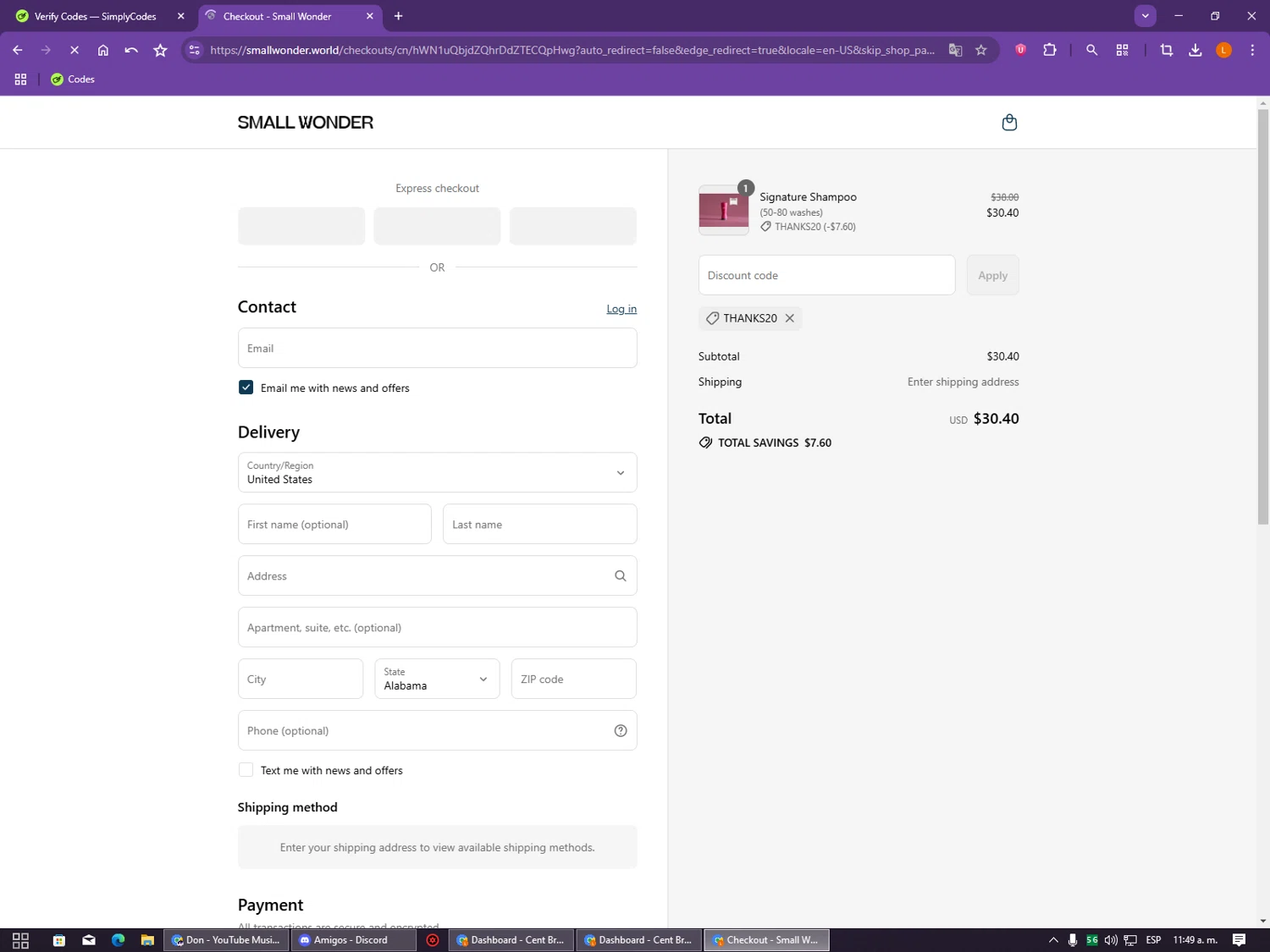This screenshot has height=952, width=1270.
Task: Click the Log in link
Action: [x=621, y=309]
